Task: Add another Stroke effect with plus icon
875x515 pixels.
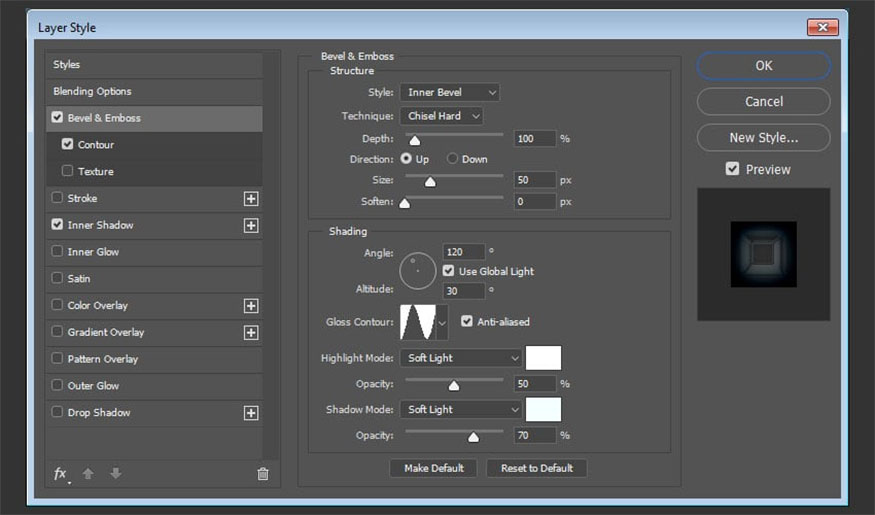Action: [251, 199]
